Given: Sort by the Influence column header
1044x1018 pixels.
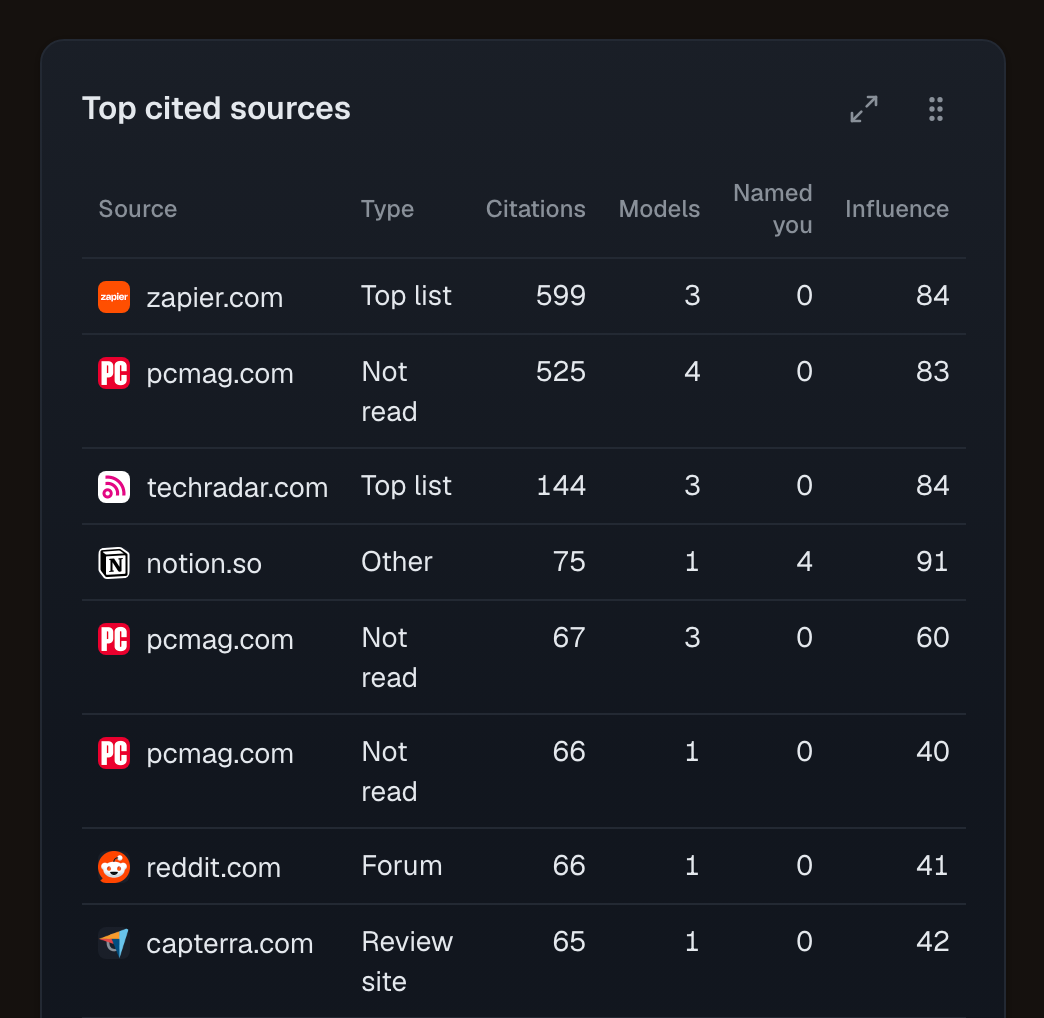Looking at the screenshot, I should tap(897, 209).
